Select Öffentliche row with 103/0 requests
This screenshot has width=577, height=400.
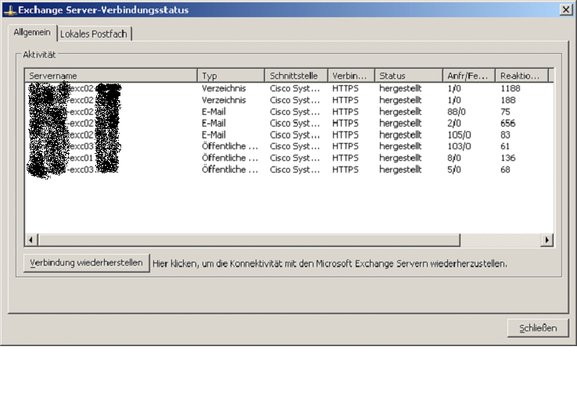coord(289,146)
